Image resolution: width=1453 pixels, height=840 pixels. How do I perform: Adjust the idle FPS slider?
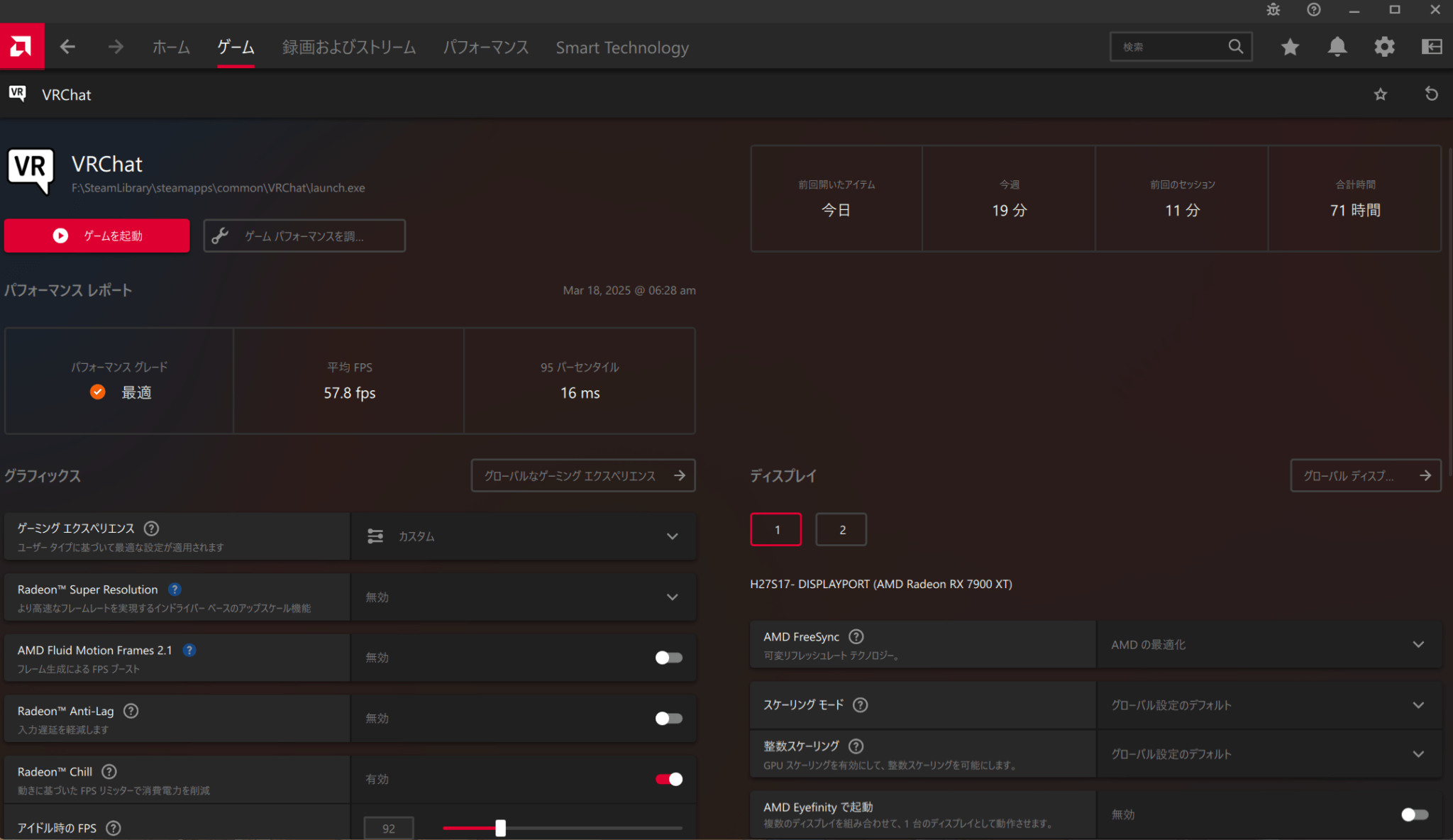502,828
